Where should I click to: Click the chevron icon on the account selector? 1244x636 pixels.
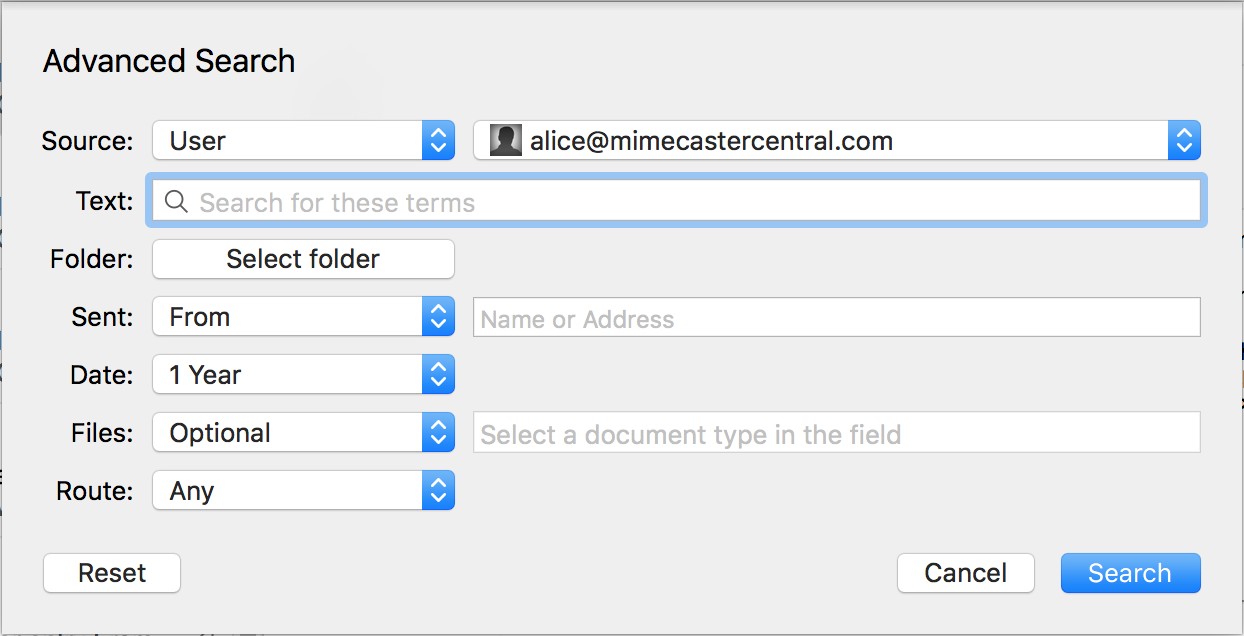[x=1185, y=140]
